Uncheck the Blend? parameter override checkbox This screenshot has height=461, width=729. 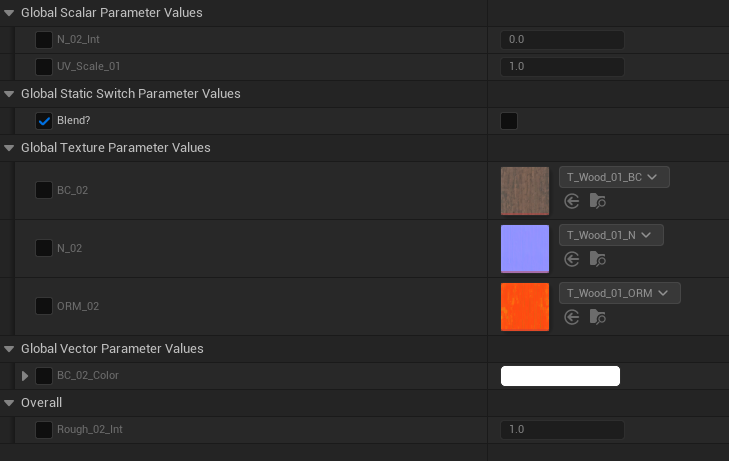coord(44,121)
